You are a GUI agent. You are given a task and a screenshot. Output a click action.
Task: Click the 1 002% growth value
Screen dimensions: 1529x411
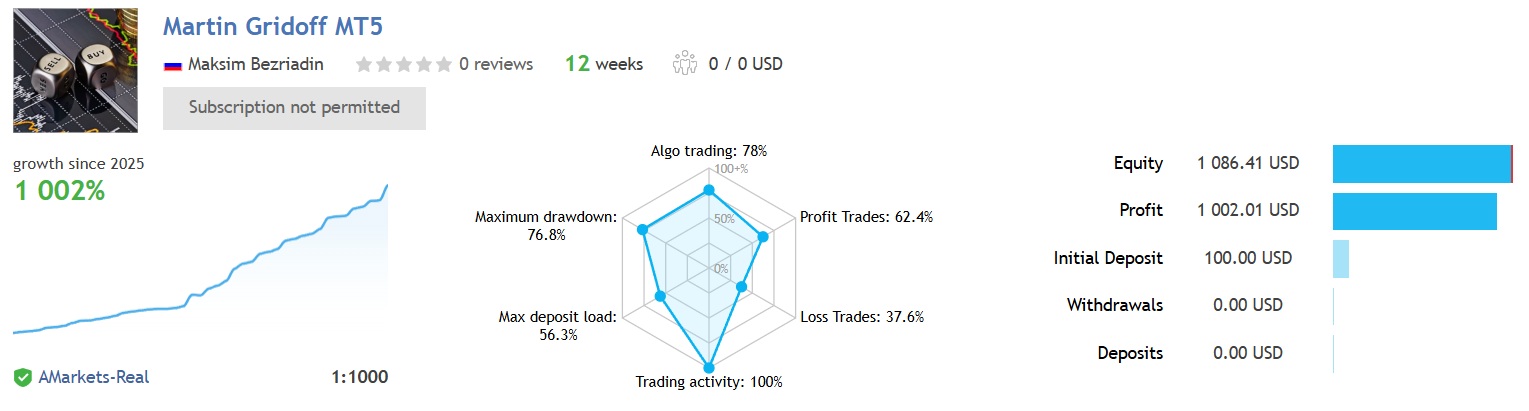[60, 190]
